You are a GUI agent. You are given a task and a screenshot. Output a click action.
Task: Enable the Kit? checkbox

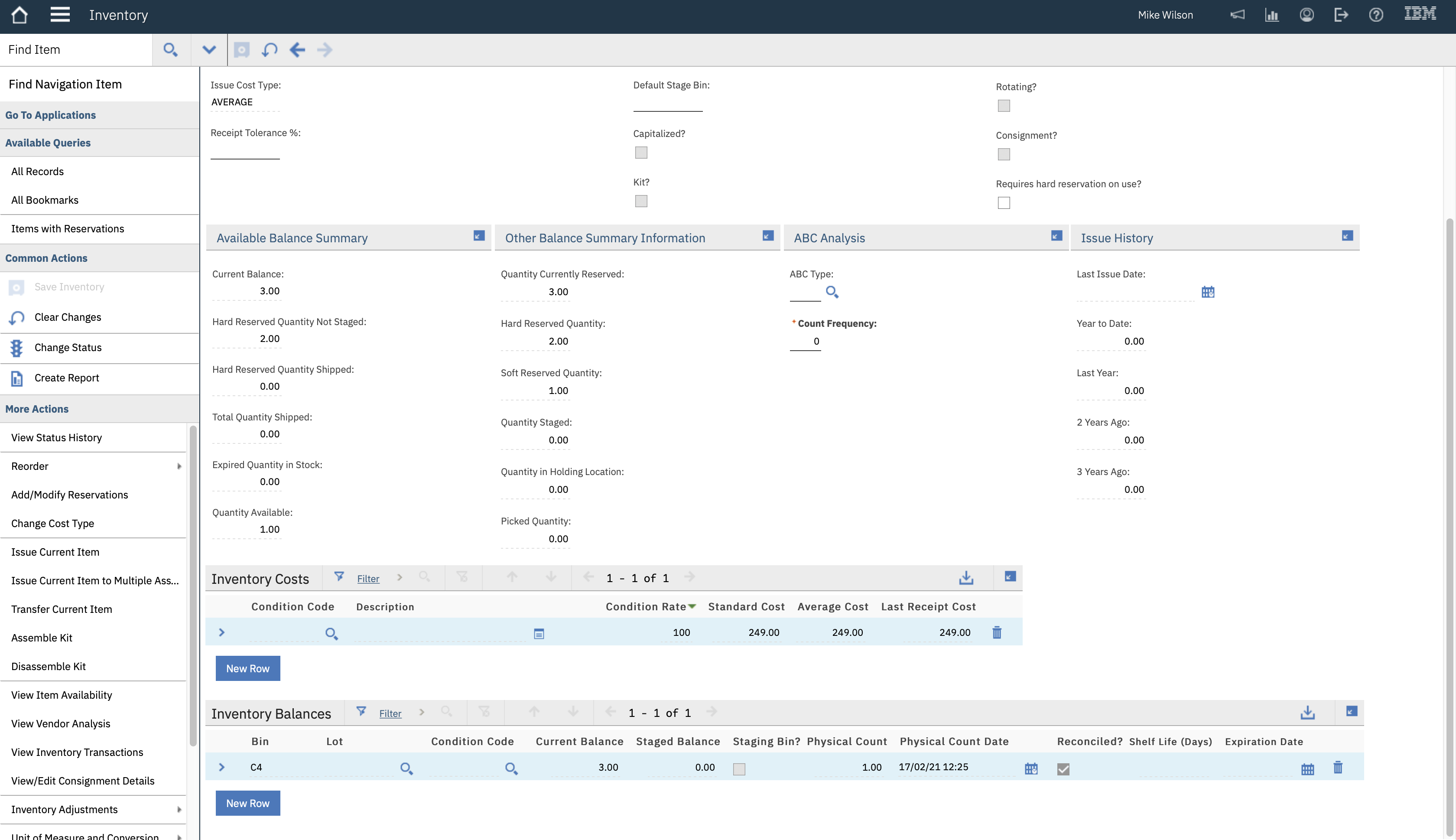(x=640, y=201)
